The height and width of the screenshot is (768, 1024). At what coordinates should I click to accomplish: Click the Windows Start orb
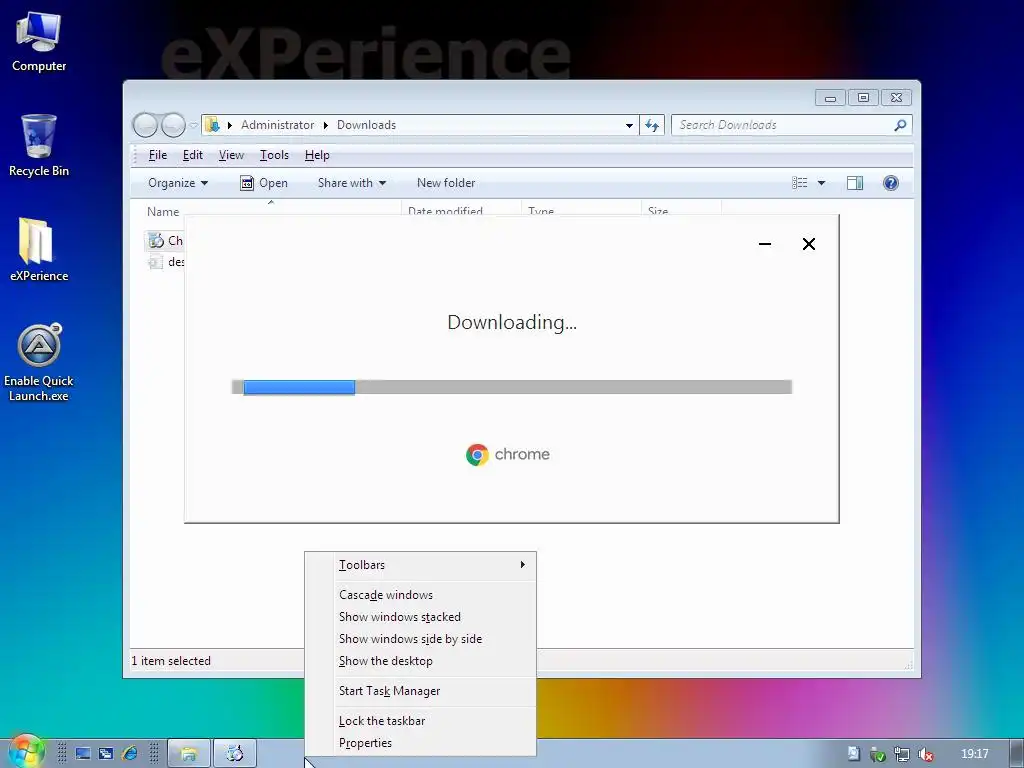point(25,752)
